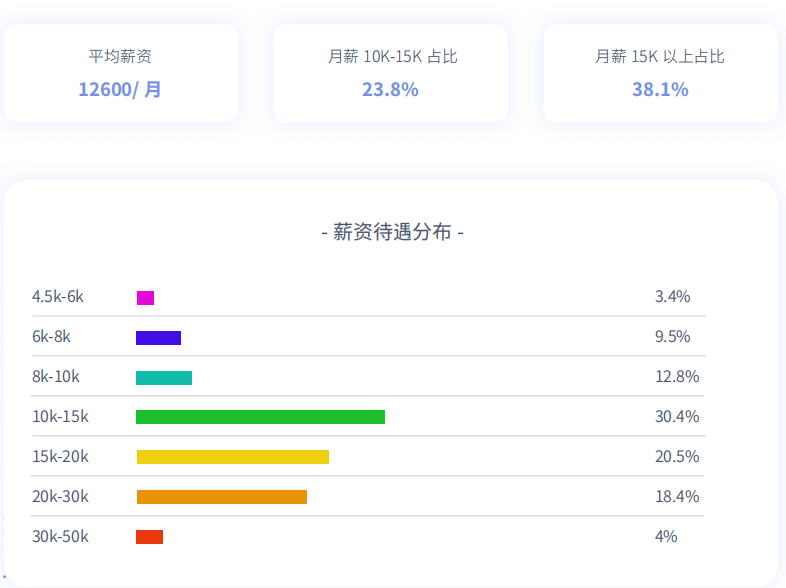
Task: Select the 4% percentage value
Action: pos(666,537)
